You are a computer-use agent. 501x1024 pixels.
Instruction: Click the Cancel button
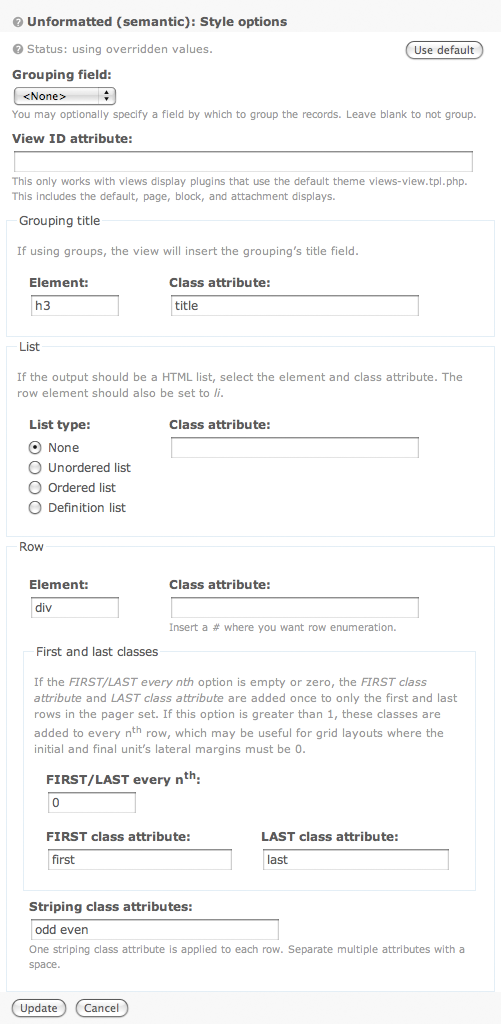click(101, 1008)
